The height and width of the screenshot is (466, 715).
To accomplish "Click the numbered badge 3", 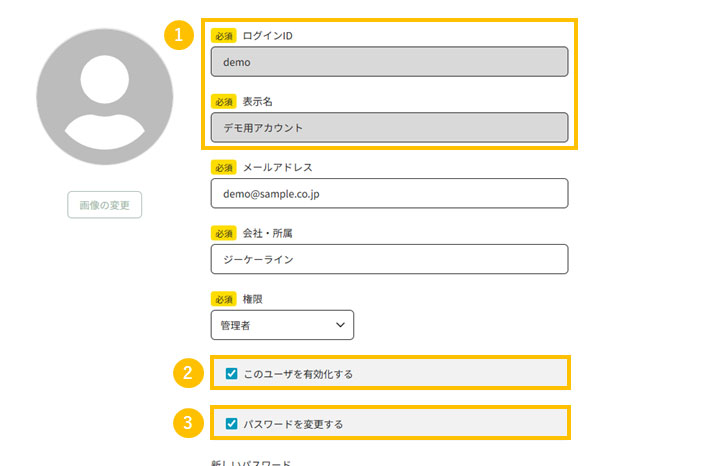I will click(187, 423).
